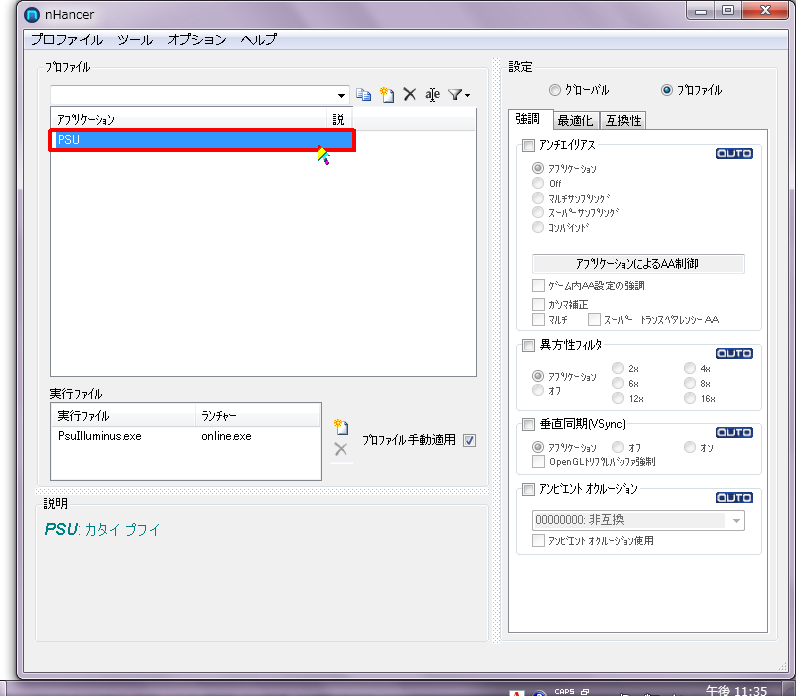796x696 pixels.
Task: Select the PSU profile row
Action: [x=203, y=140]
